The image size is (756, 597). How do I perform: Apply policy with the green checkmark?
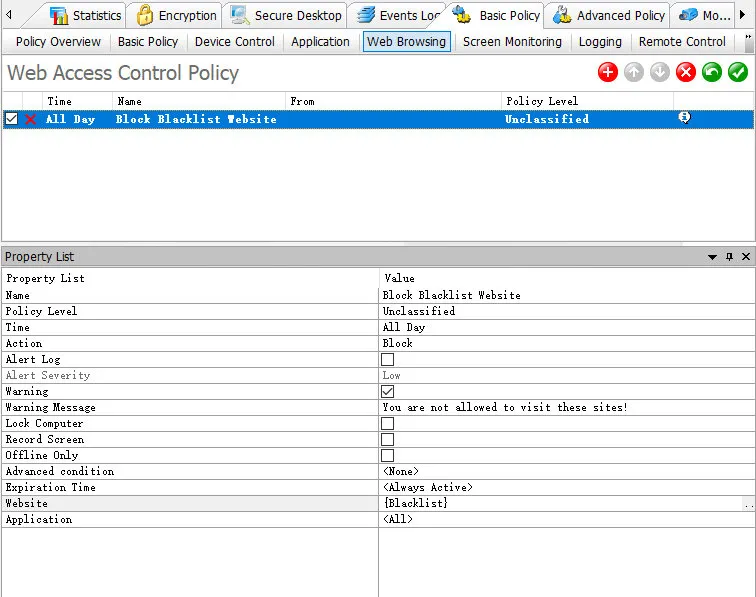tap(738, 72)
